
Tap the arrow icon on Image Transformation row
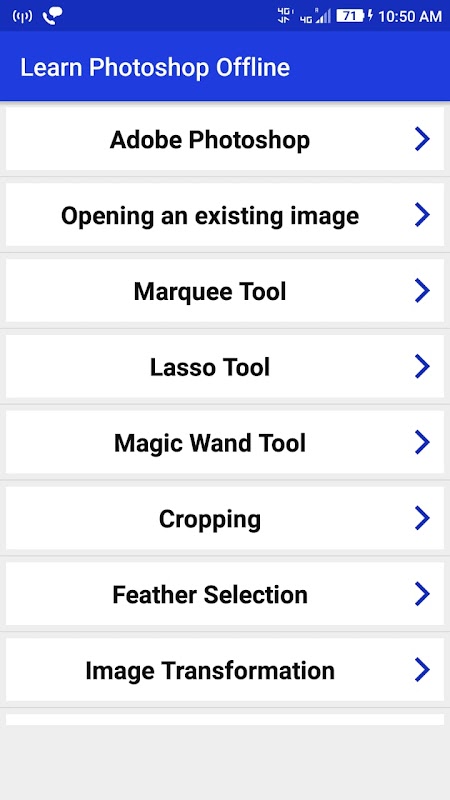click(x=422, y=670)
